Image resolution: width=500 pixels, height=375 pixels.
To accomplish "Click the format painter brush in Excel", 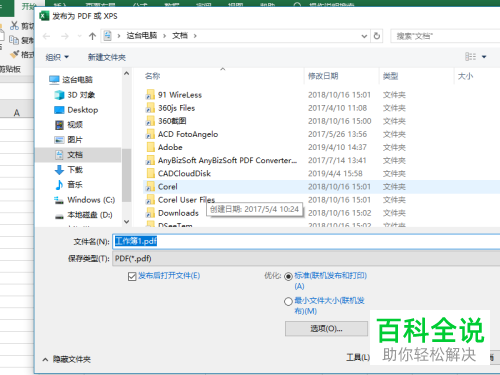I will pos(15,54).
